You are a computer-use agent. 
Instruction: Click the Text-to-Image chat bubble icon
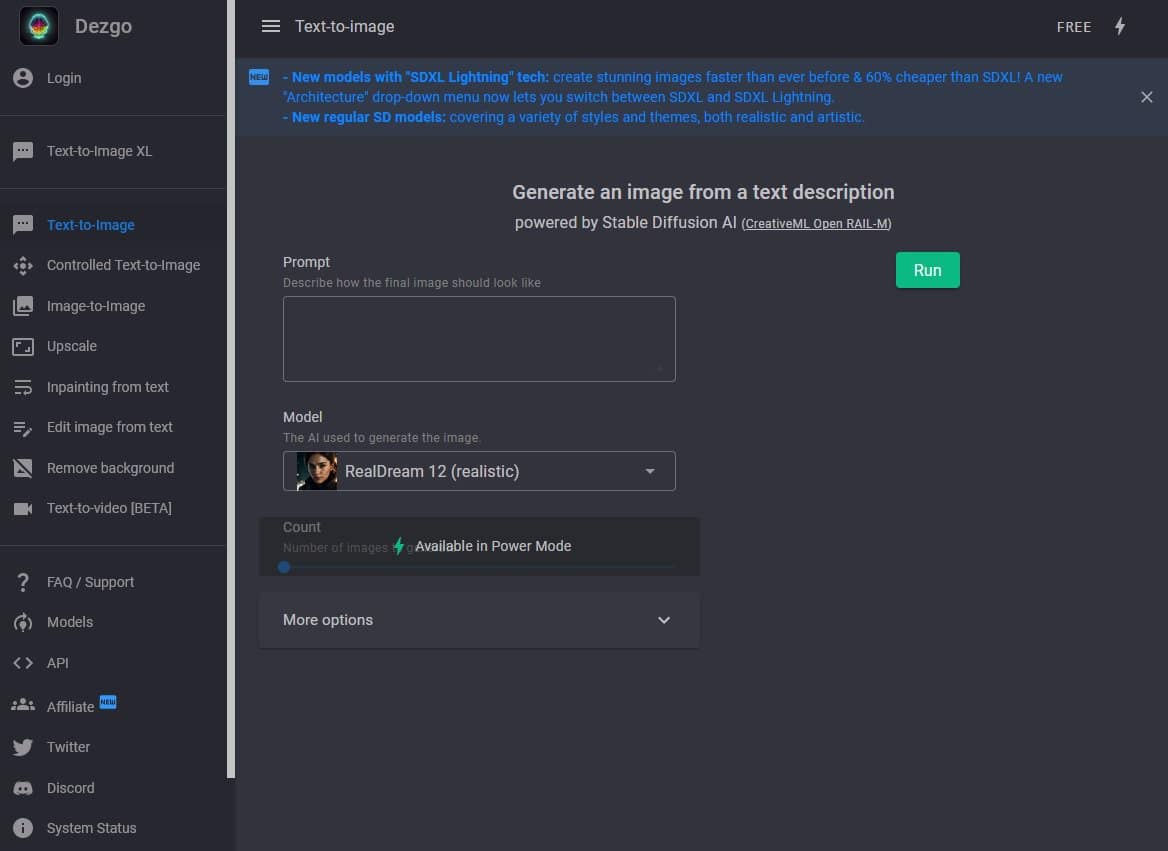[x=23, y=224]
